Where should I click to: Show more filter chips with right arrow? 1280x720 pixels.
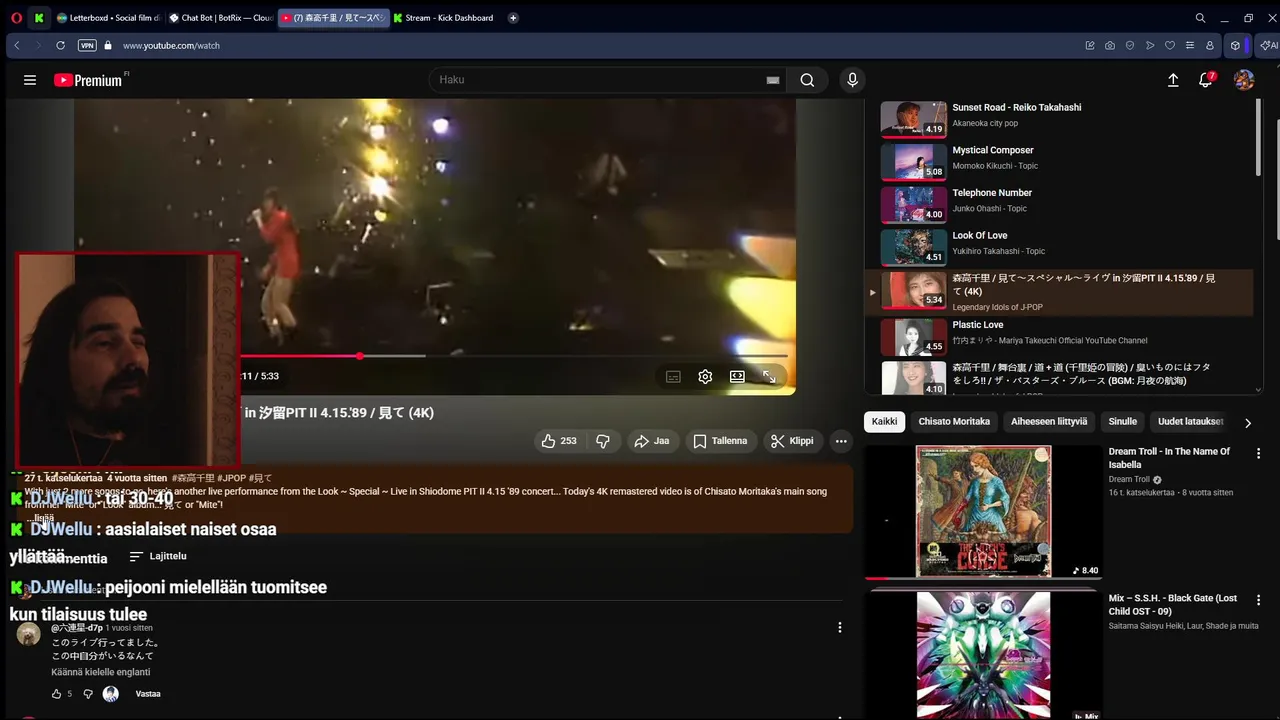pos(1247,423)
